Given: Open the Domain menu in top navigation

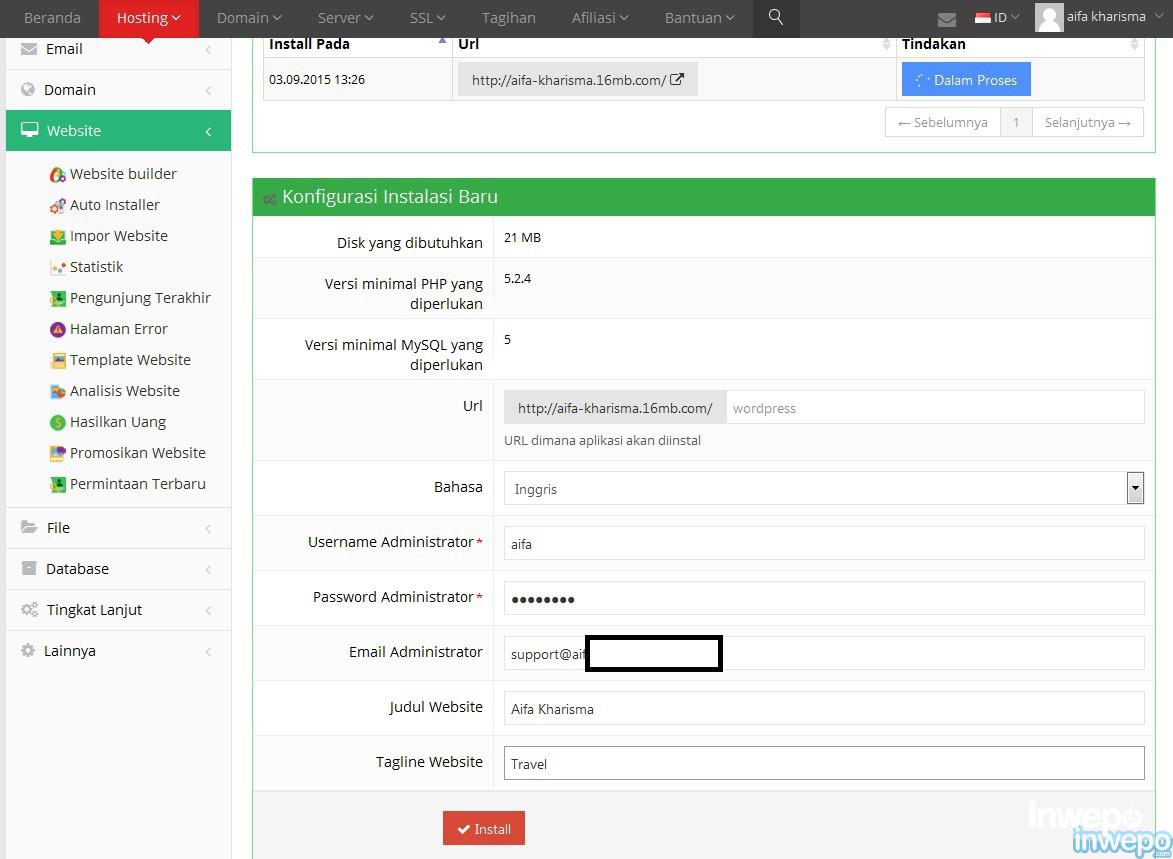Looking at the screenshot, I should coord(249,18).
